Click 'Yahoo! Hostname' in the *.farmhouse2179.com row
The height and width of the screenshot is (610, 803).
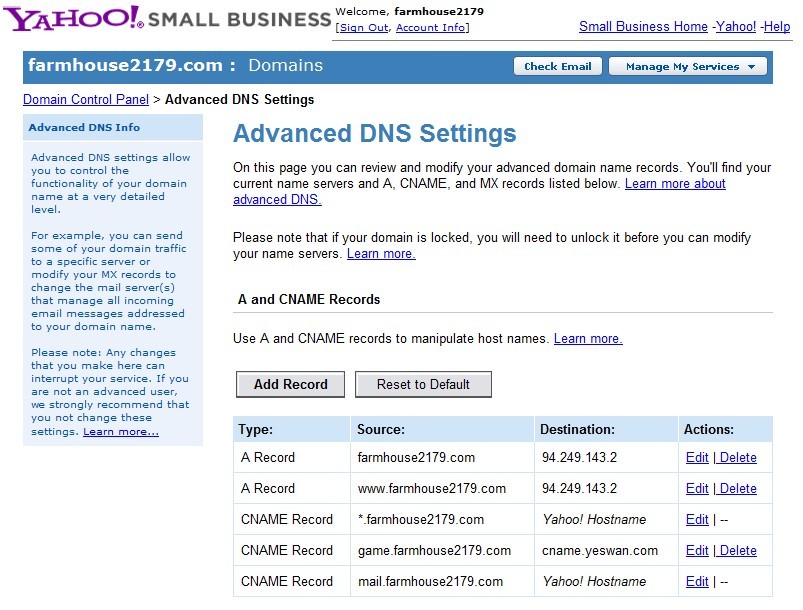pos(594,519)
